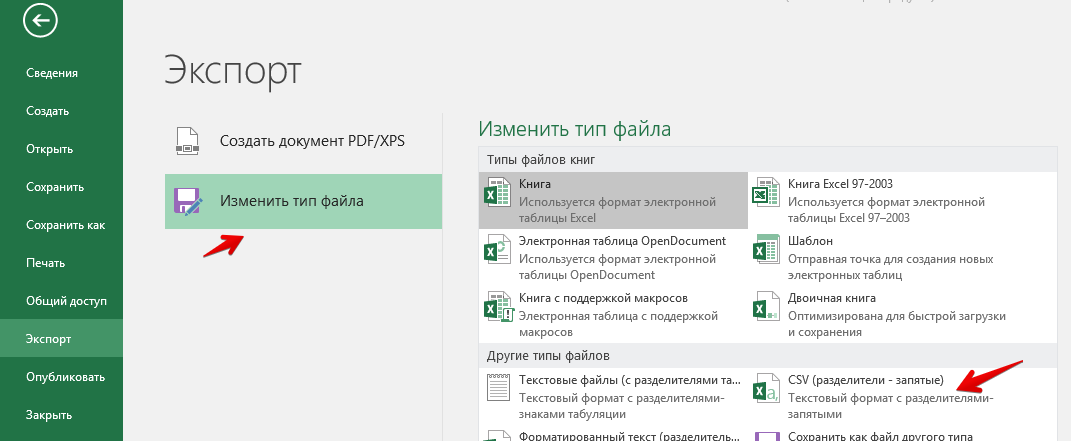Select the Книга Excel 97-2003 icon
The width and height of the screenshot is (1071, 441).
click(765, 193)
